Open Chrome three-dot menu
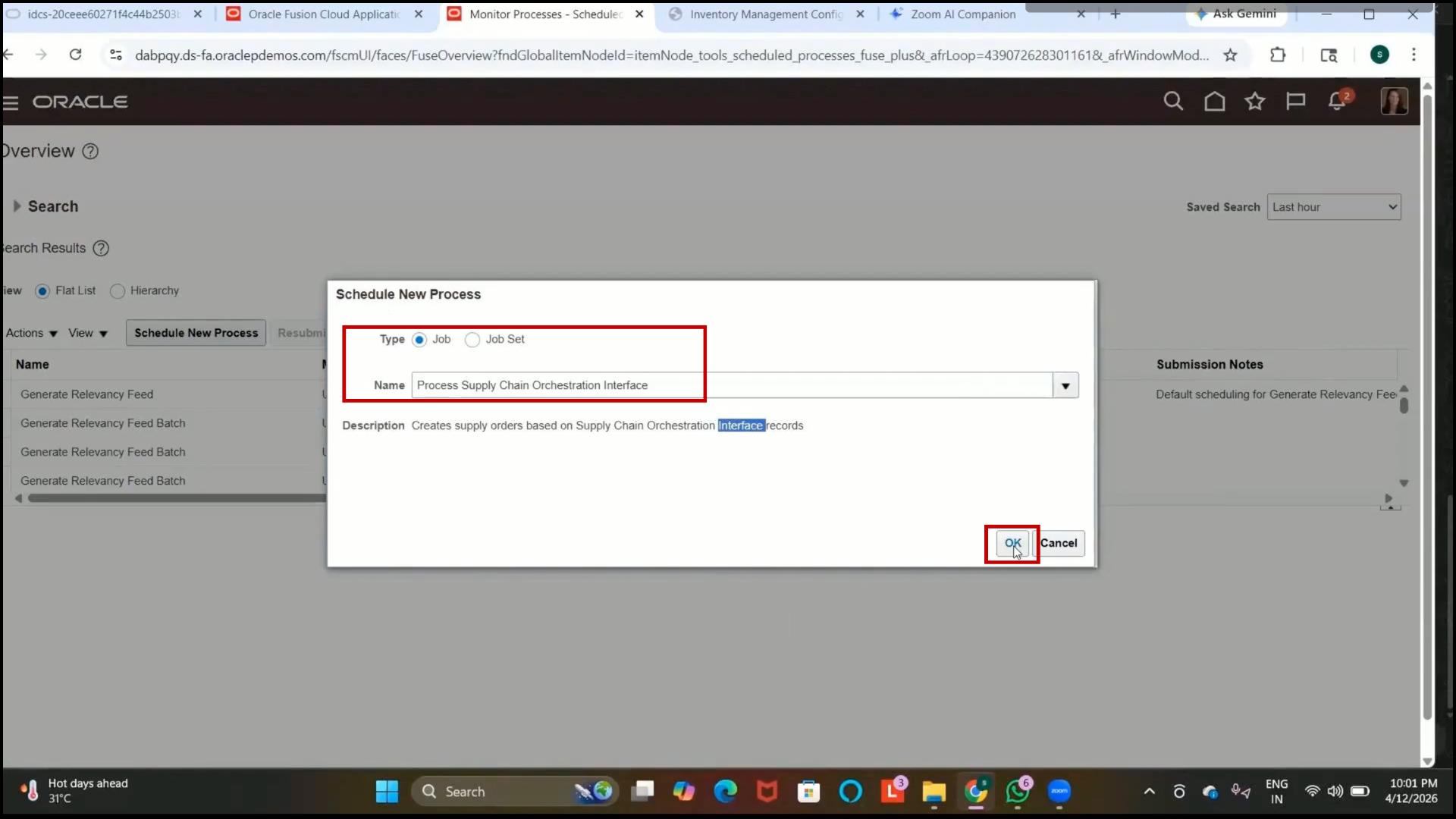This screenshot has height=819, width=1456. coord(1414,55)
